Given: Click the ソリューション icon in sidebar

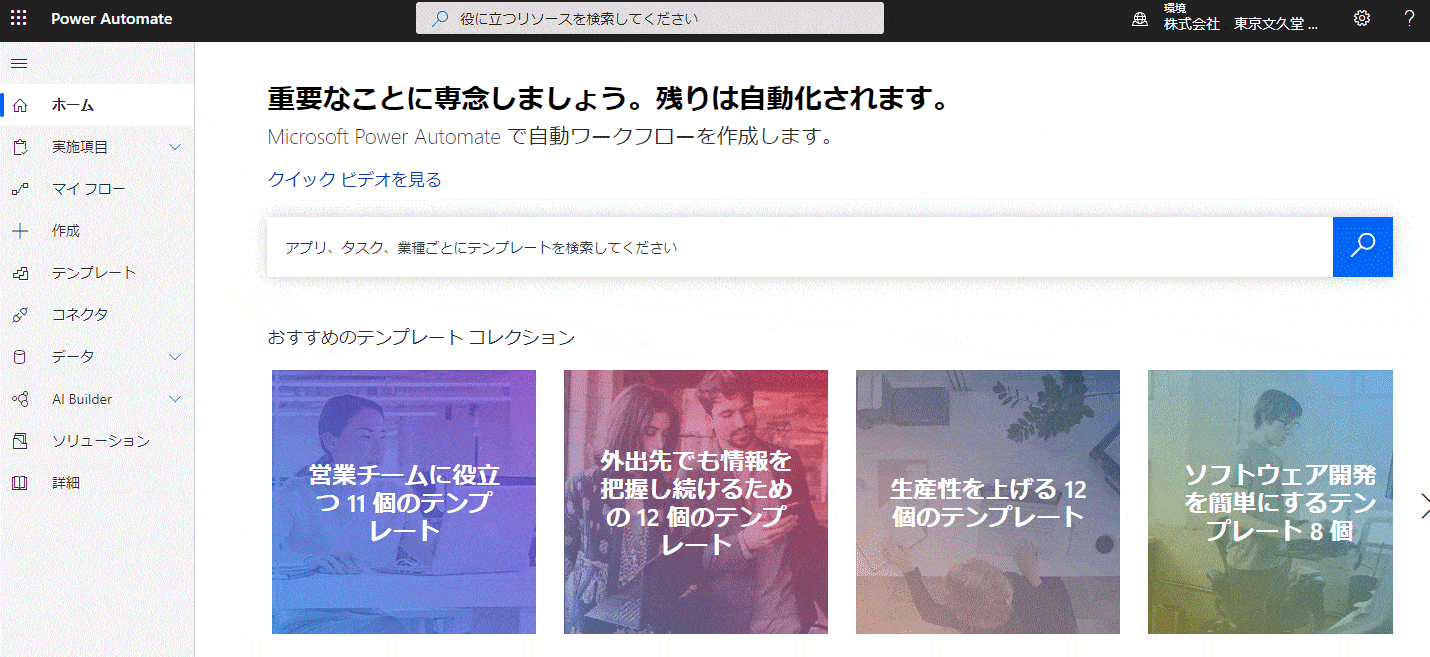Looking at the screenshot, I should coord(20,441).
